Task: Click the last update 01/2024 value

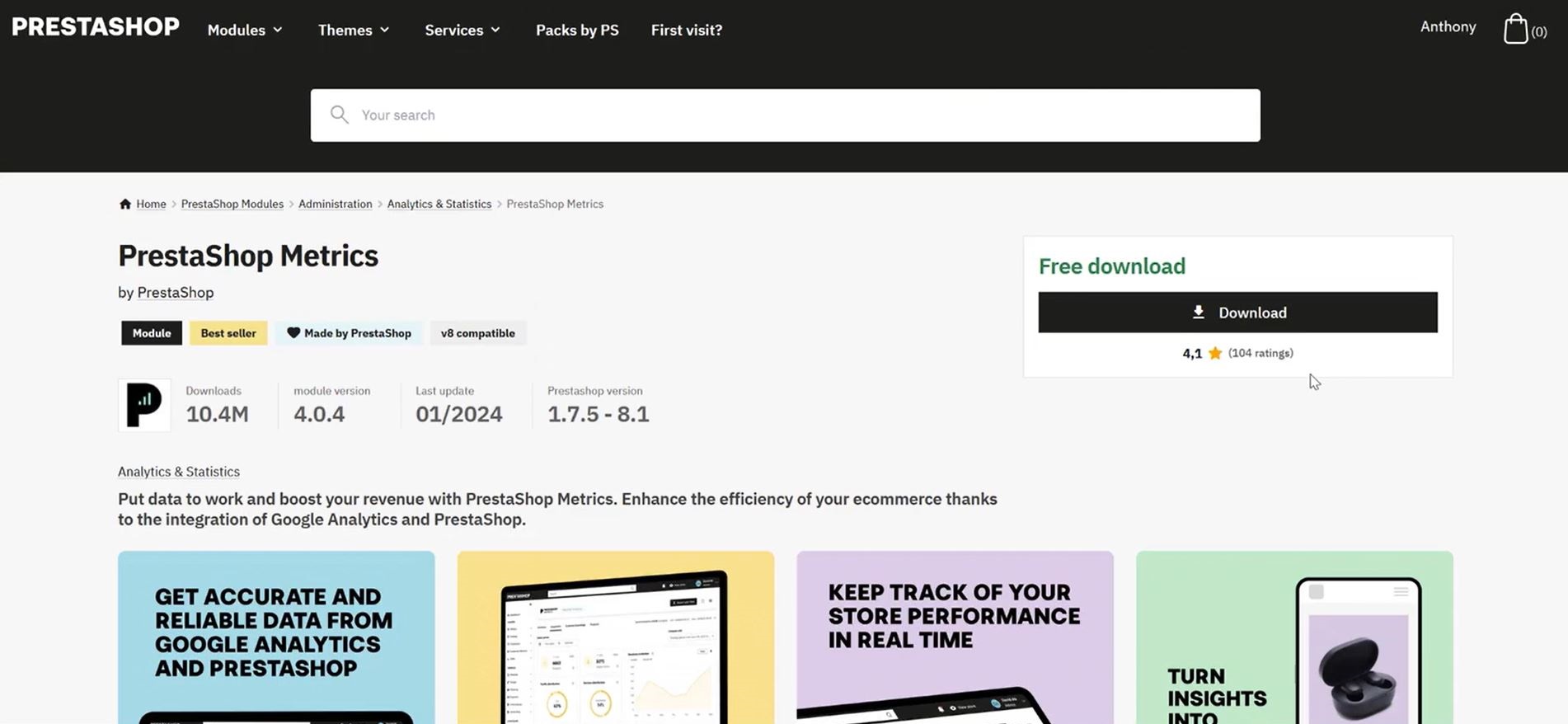Action: coord(459,414)
